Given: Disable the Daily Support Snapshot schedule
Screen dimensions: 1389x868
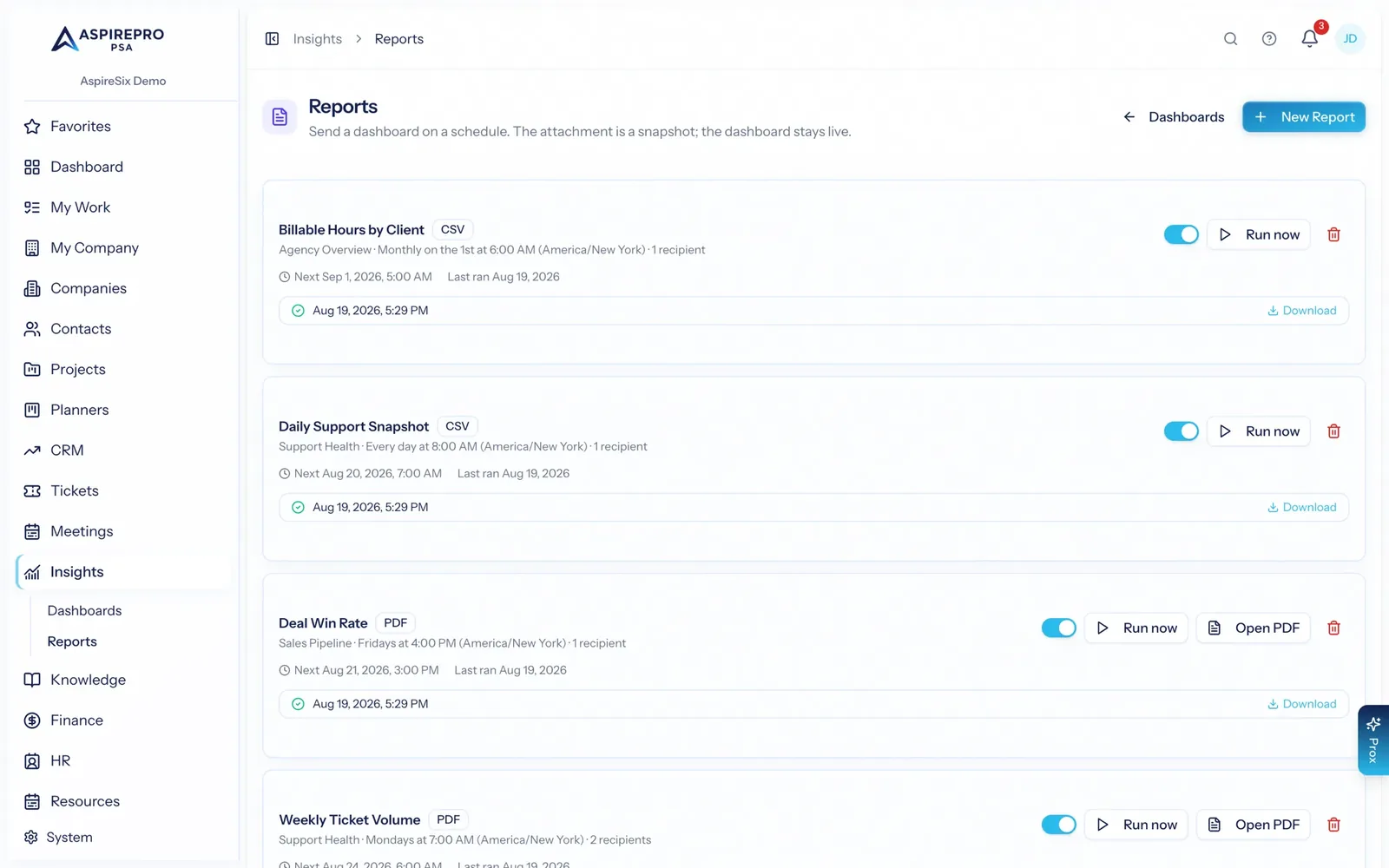Looking at the screenshot, I should (1181, 431).
